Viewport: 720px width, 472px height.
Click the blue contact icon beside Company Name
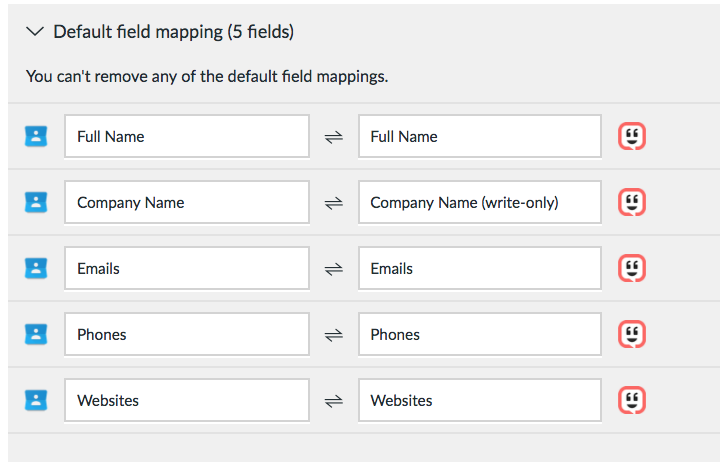click(36, 202)
